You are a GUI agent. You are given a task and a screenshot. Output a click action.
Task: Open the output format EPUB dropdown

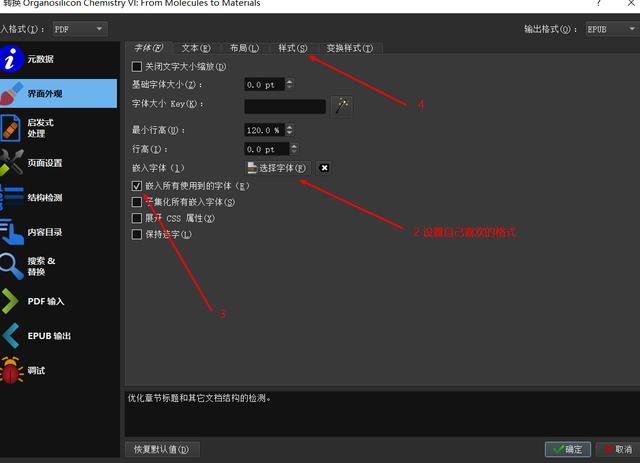[x=612, y=29]
